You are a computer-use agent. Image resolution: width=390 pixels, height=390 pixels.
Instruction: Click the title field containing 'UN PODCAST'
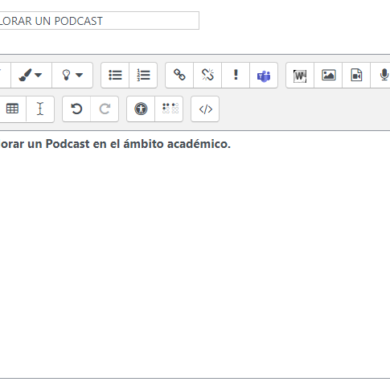pos(99,21)
